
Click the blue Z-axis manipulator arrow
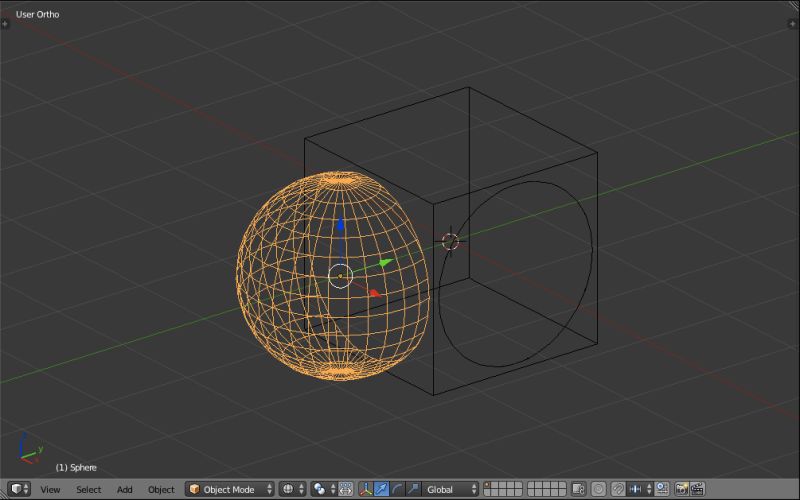coord(340,224)
